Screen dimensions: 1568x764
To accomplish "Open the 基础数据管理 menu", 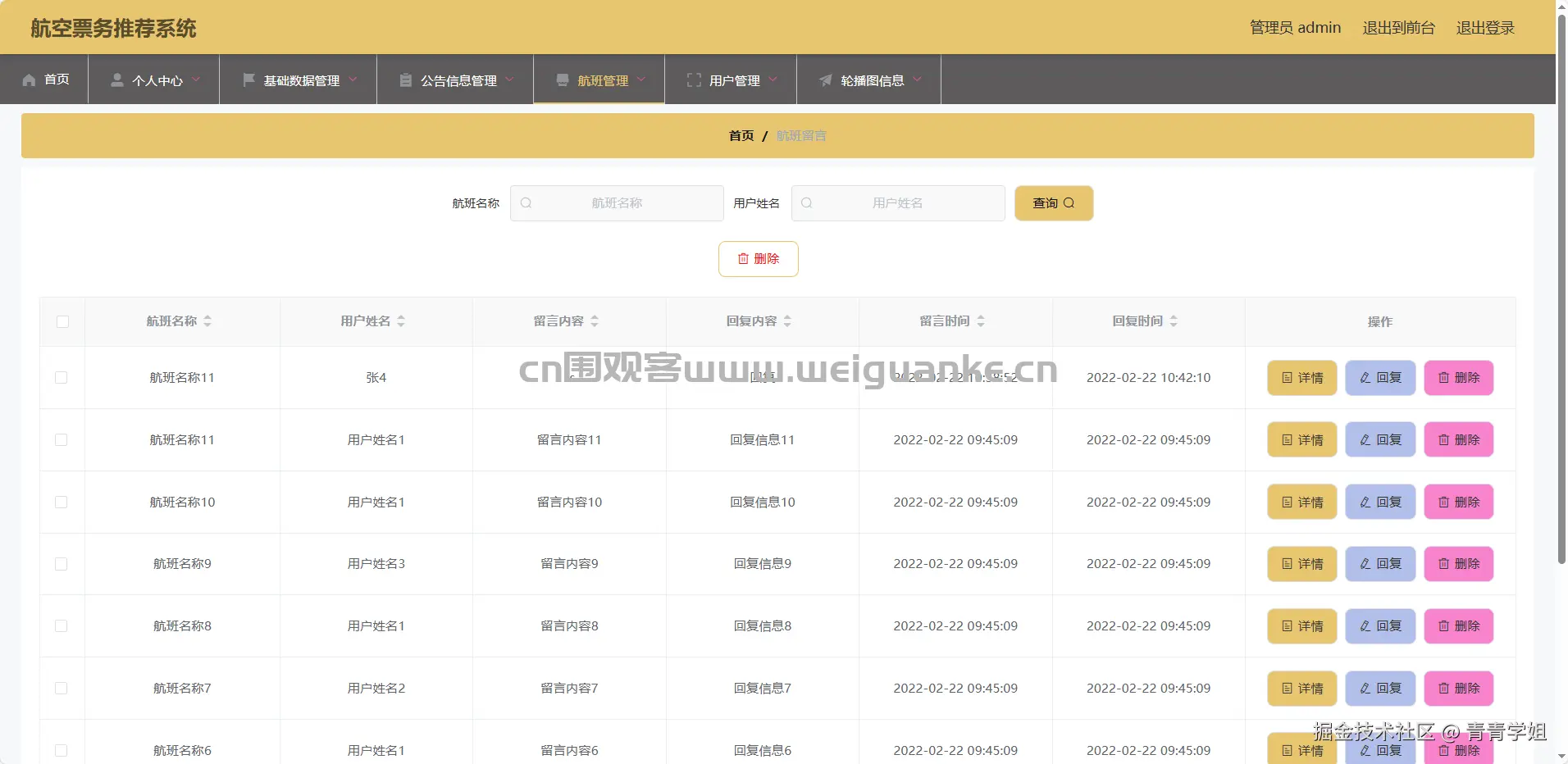I will point(299,80).
